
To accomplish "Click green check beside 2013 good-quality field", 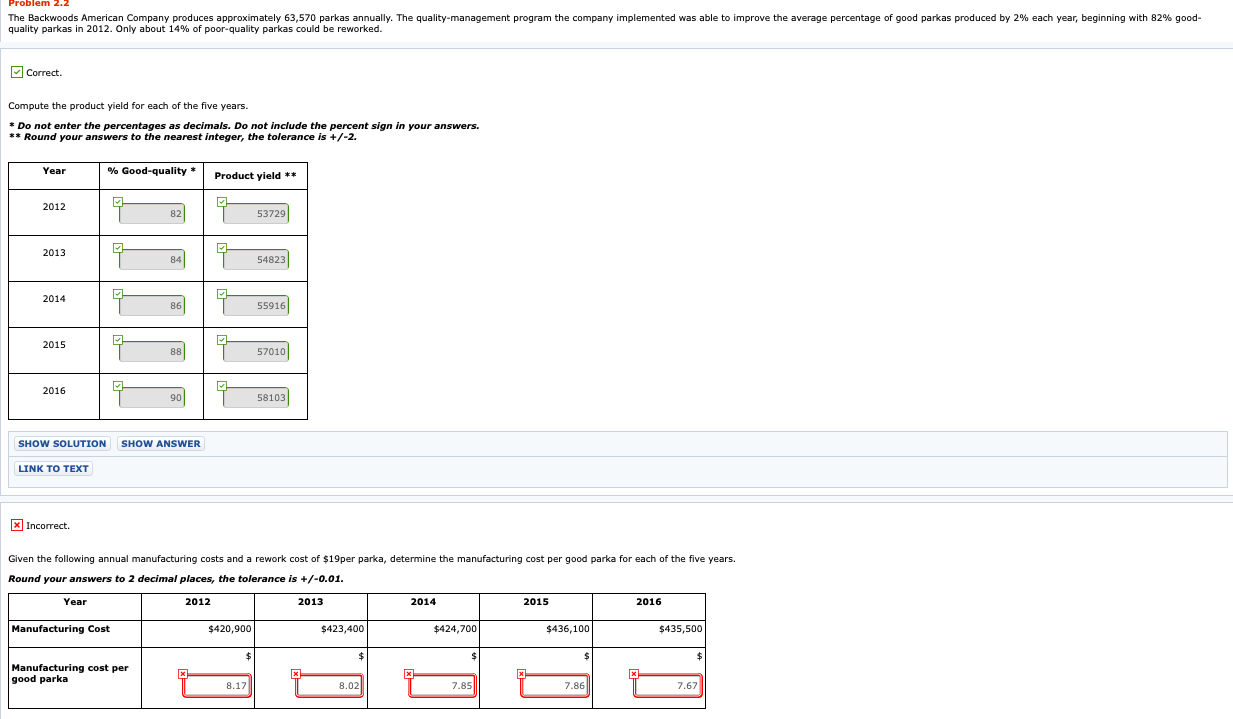I will pos(118,248).
